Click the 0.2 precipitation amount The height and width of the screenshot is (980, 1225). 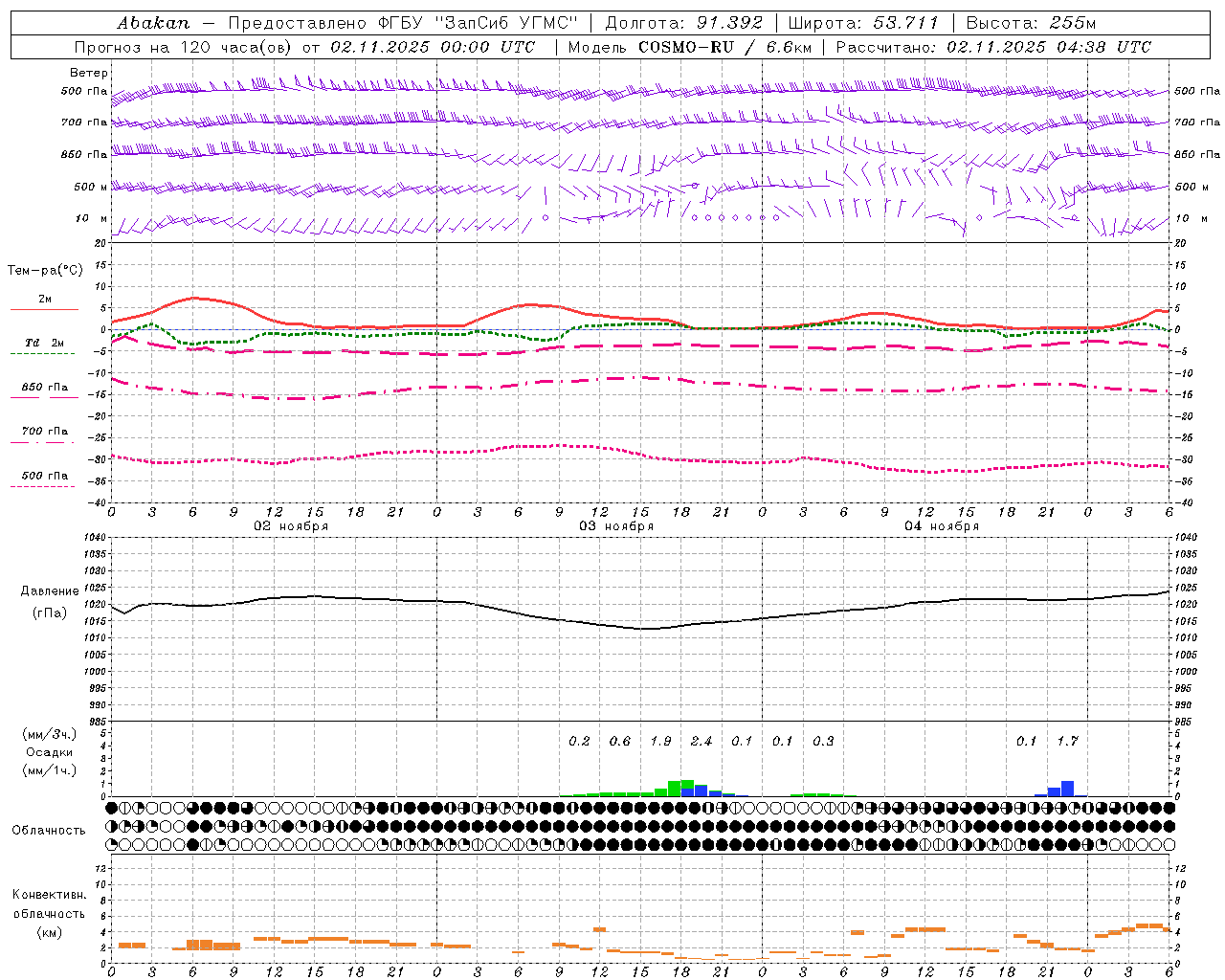(x=579, y=741)
